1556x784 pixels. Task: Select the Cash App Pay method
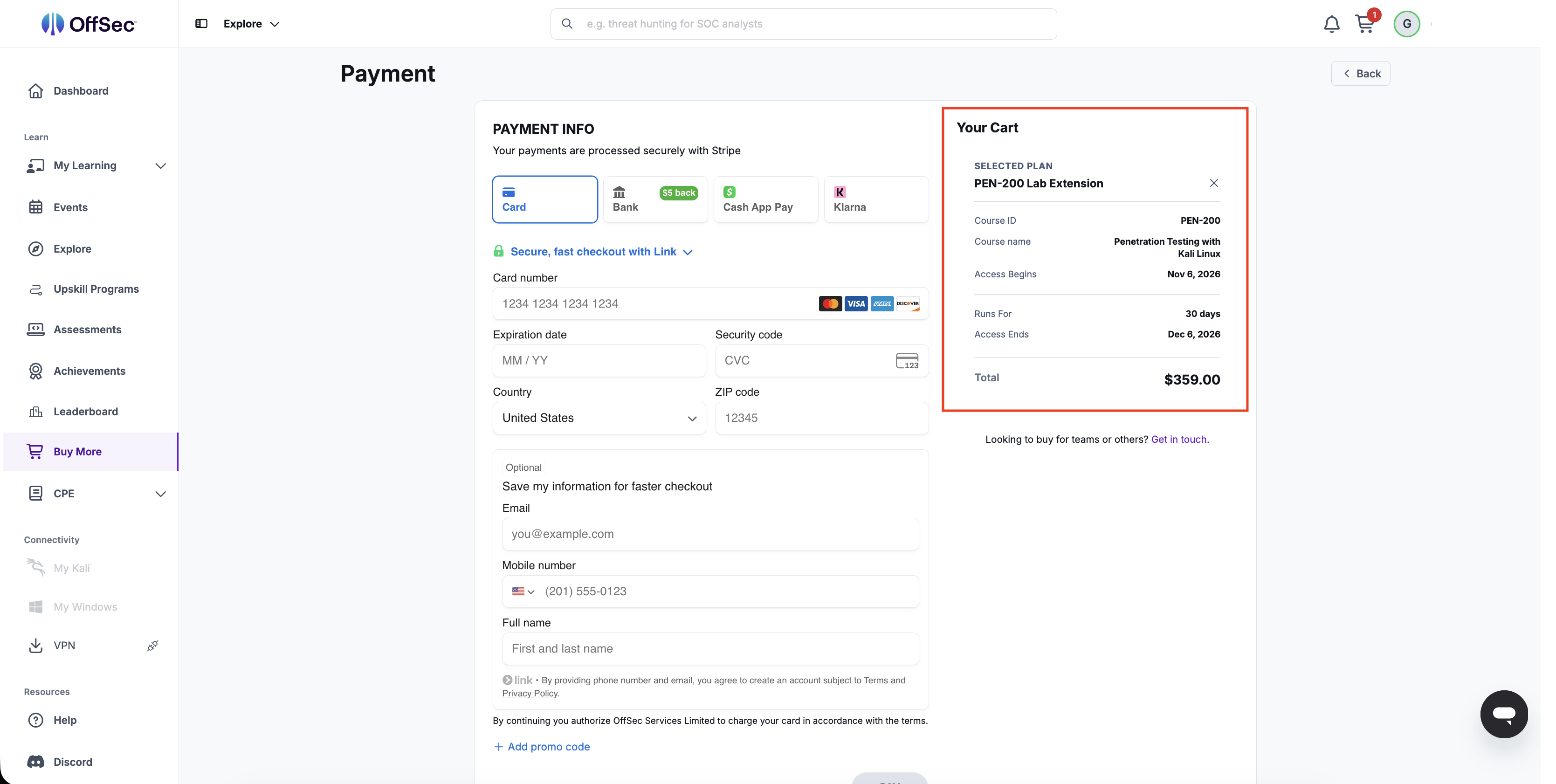pyautogui.click(x=766, y=199)
